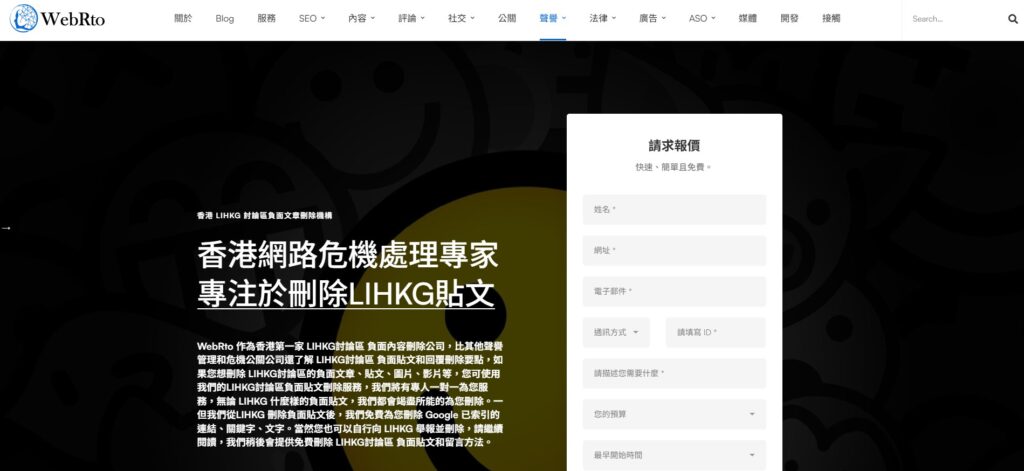The height and width of the screenshot is (471, 1024).
Task: Click the 姓名 input field
Action: point(674,210)
